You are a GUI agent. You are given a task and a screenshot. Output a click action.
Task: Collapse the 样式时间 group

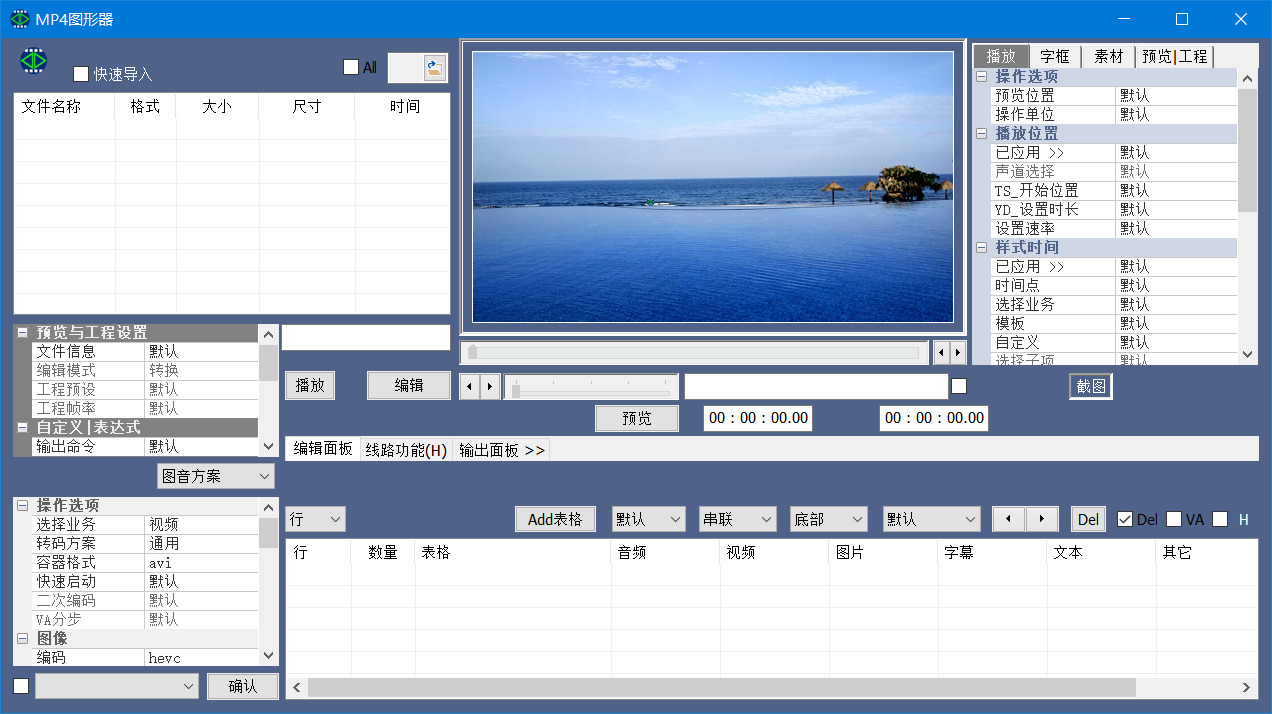pyautogui.click(x=982, y=248)
